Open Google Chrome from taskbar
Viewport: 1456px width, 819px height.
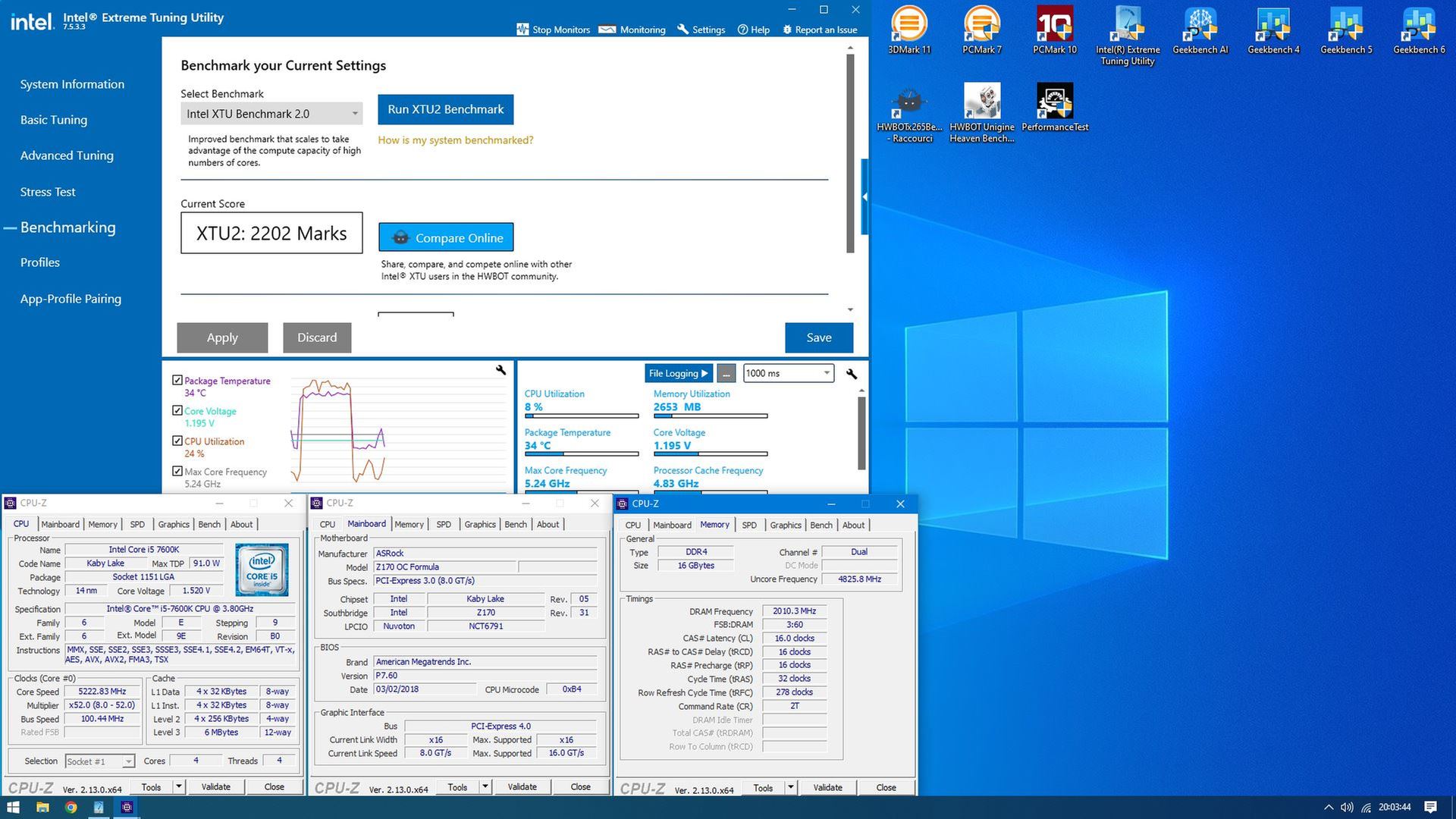point(71,807)
